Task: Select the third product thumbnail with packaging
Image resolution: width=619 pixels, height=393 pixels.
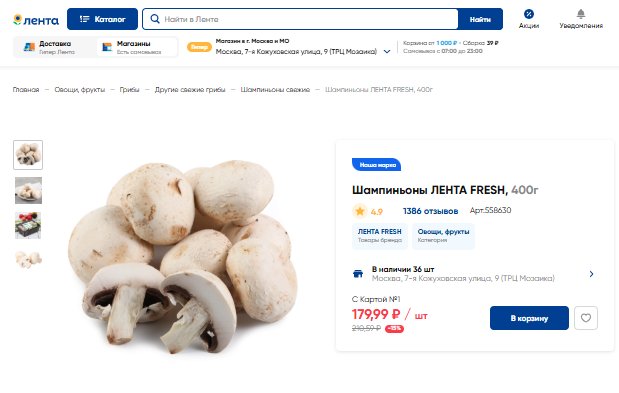Action: click(x=28, y=225)
